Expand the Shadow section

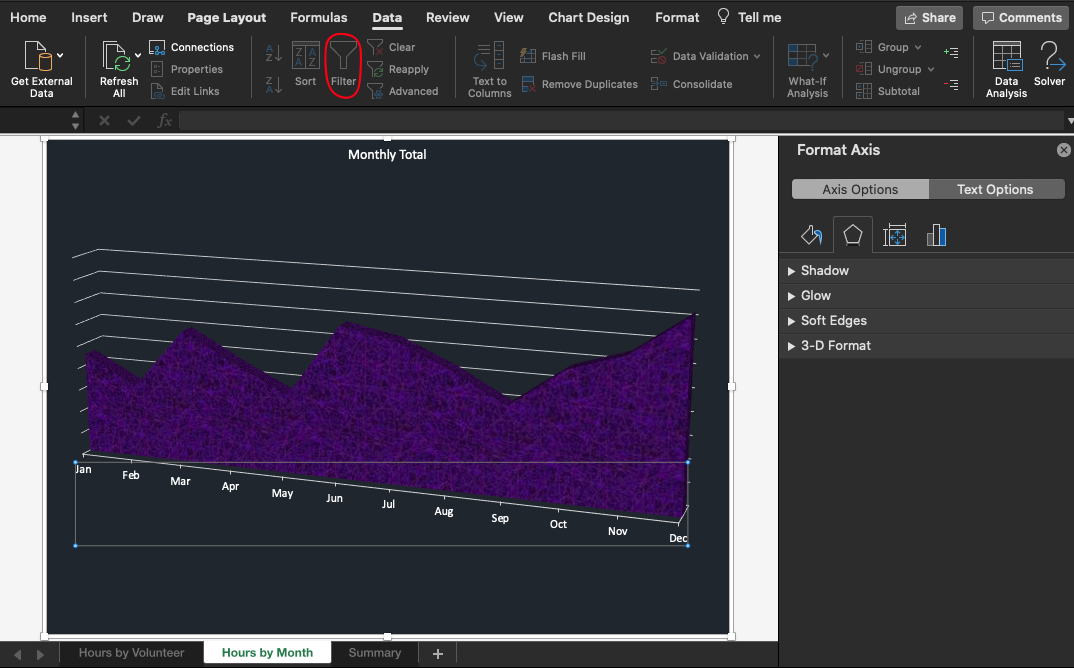point(824,271)
